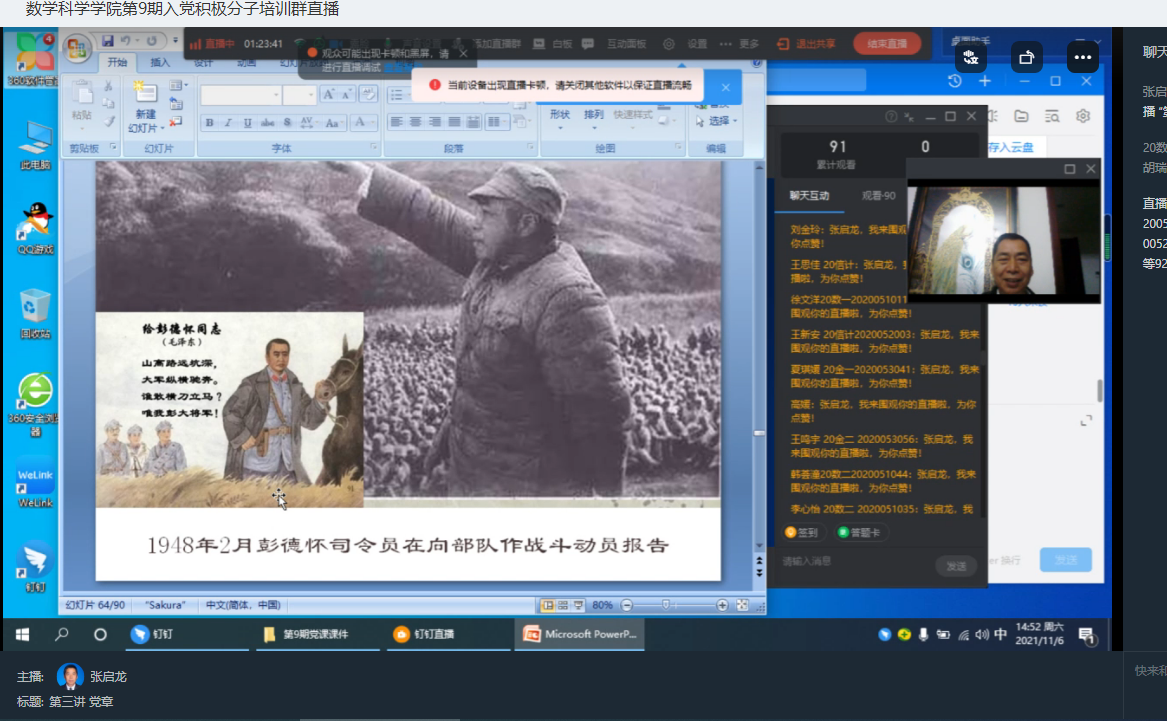Click the 签到 check-in button
Screen dimensions: 1167x721
pos(802,533)
